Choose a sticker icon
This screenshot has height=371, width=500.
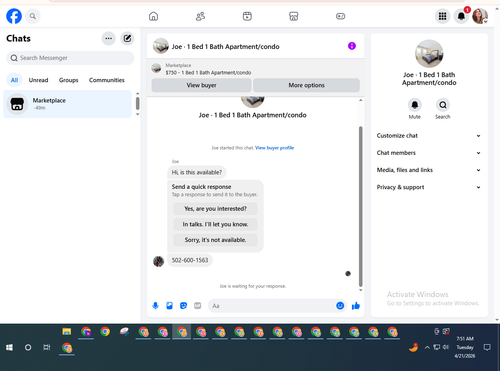point(183,306)
